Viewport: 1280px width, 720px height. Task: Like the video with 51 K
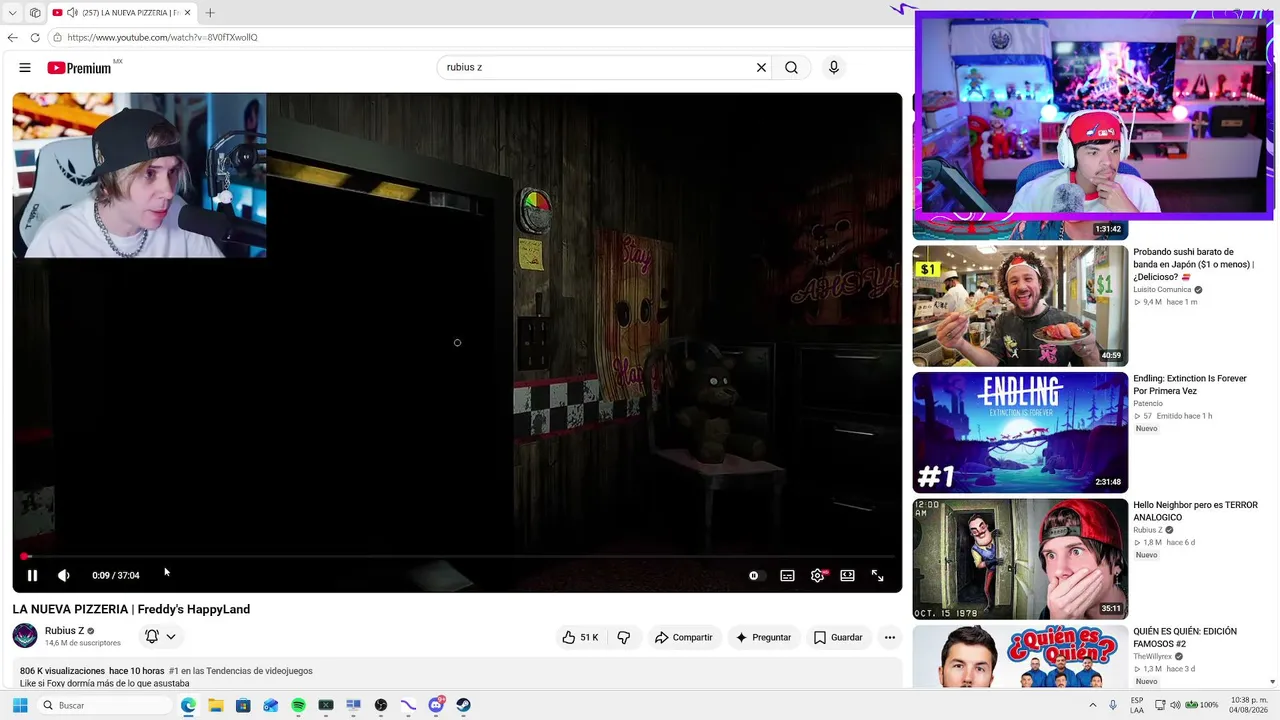(x=580, y=637)
